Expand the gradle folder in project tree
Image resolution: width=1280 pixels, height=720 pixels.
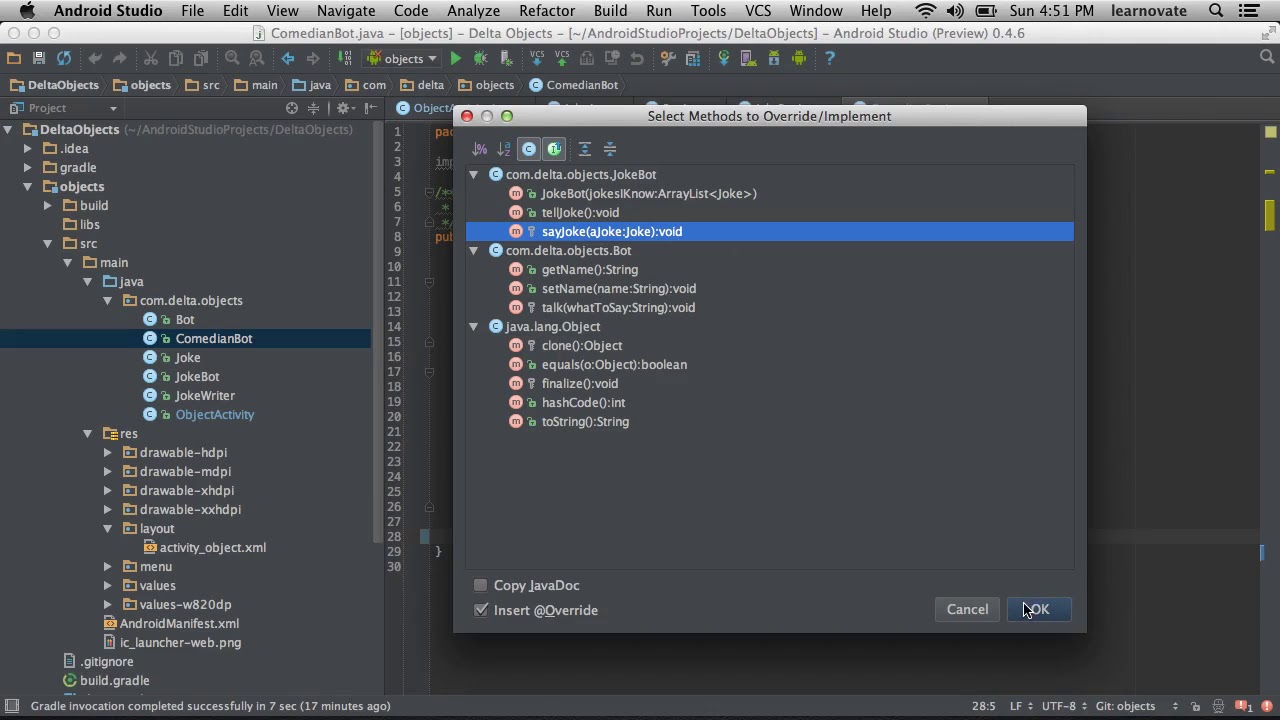28,168
